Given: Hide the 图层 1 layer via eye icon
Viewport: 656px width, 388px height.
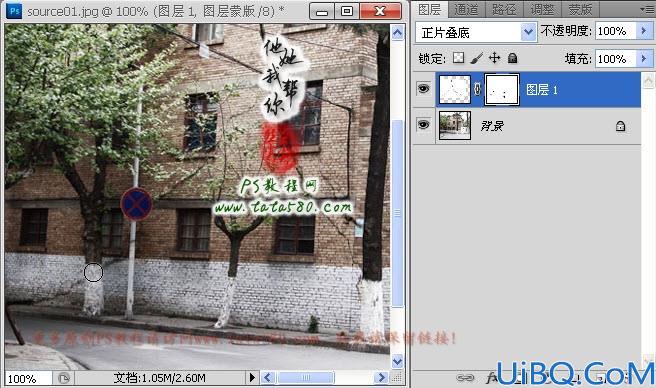Looking at the screenshot, I should click(x=424, y=89).
